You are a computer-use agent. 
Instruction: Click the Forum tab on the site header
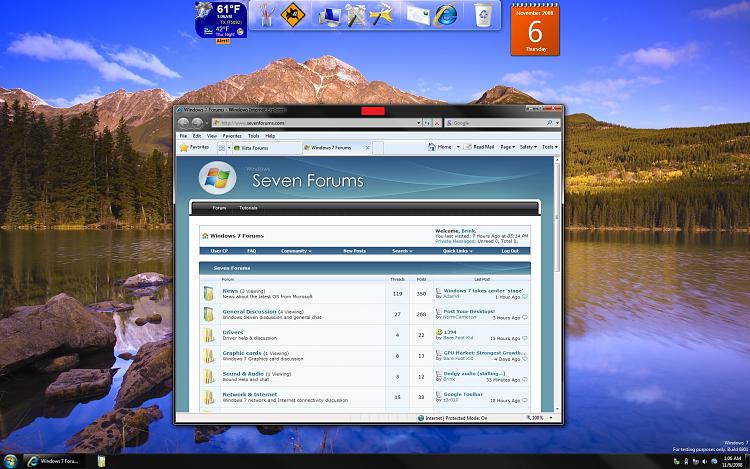click(219, 208)
